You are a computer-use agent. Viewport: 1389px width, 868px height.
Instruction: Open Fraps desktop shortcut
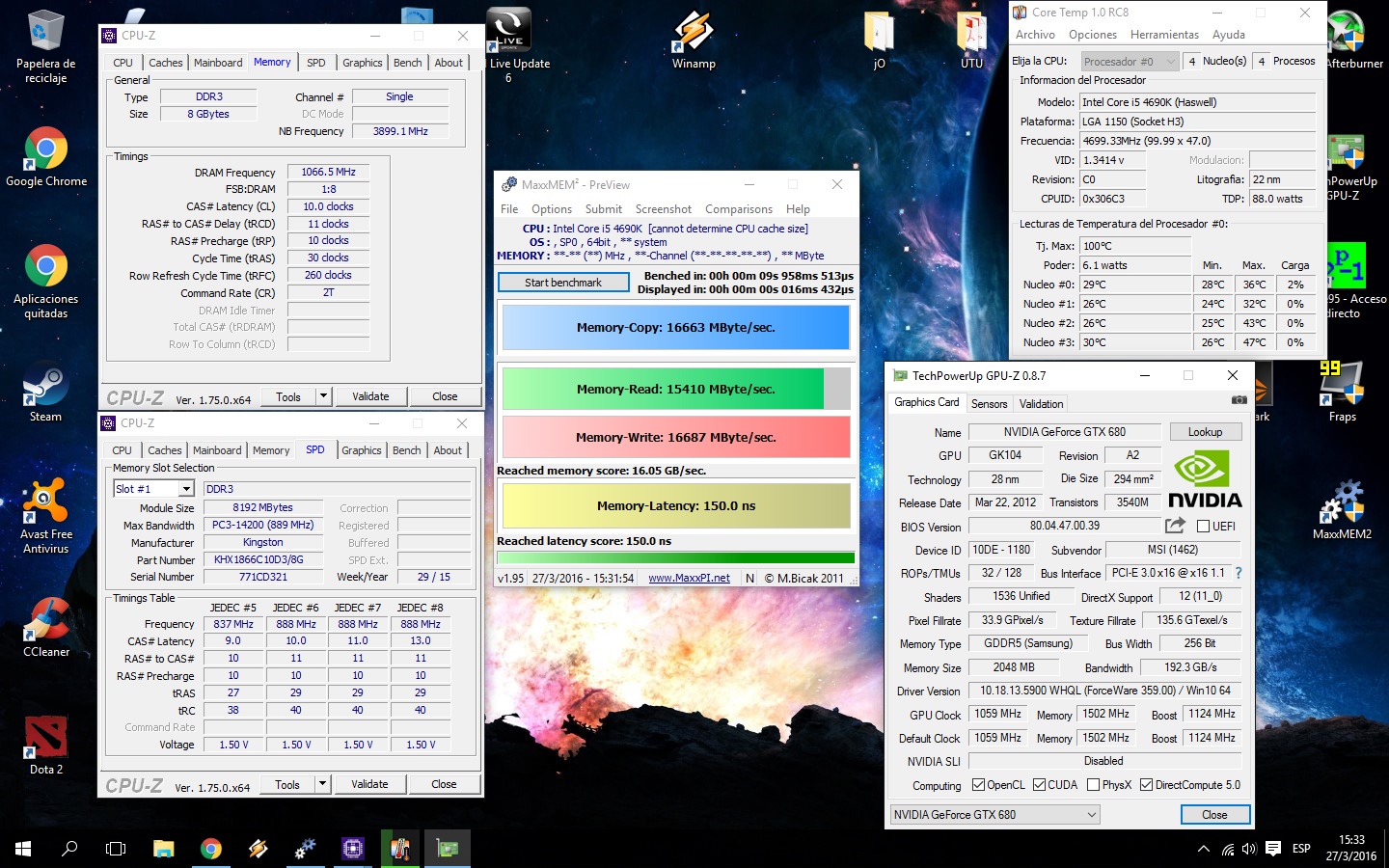(1342, 393)
